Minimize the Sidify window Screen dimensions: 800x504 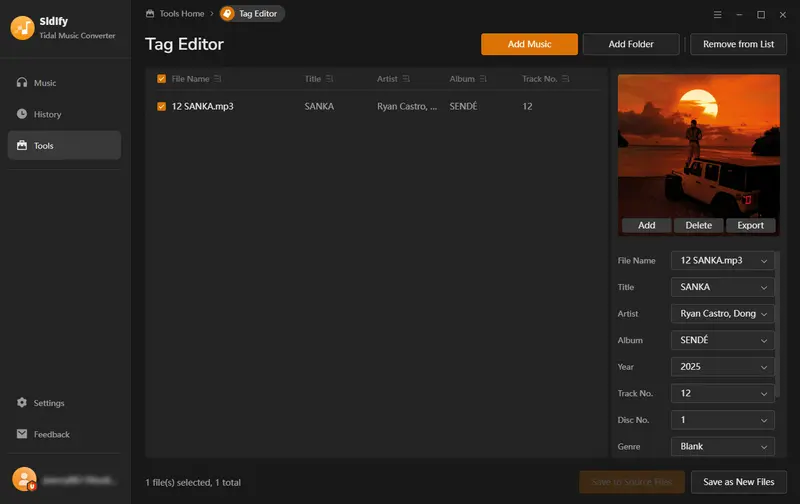coord(739,15)
